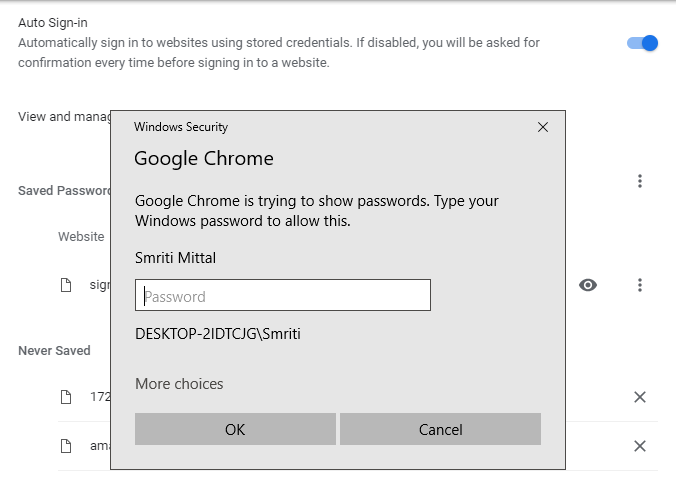Viewport: 676px width, 486px height.
Task: Click the DESKTOP-2IDTCJG\Smriti account text
Action: (x=218, y=334)
